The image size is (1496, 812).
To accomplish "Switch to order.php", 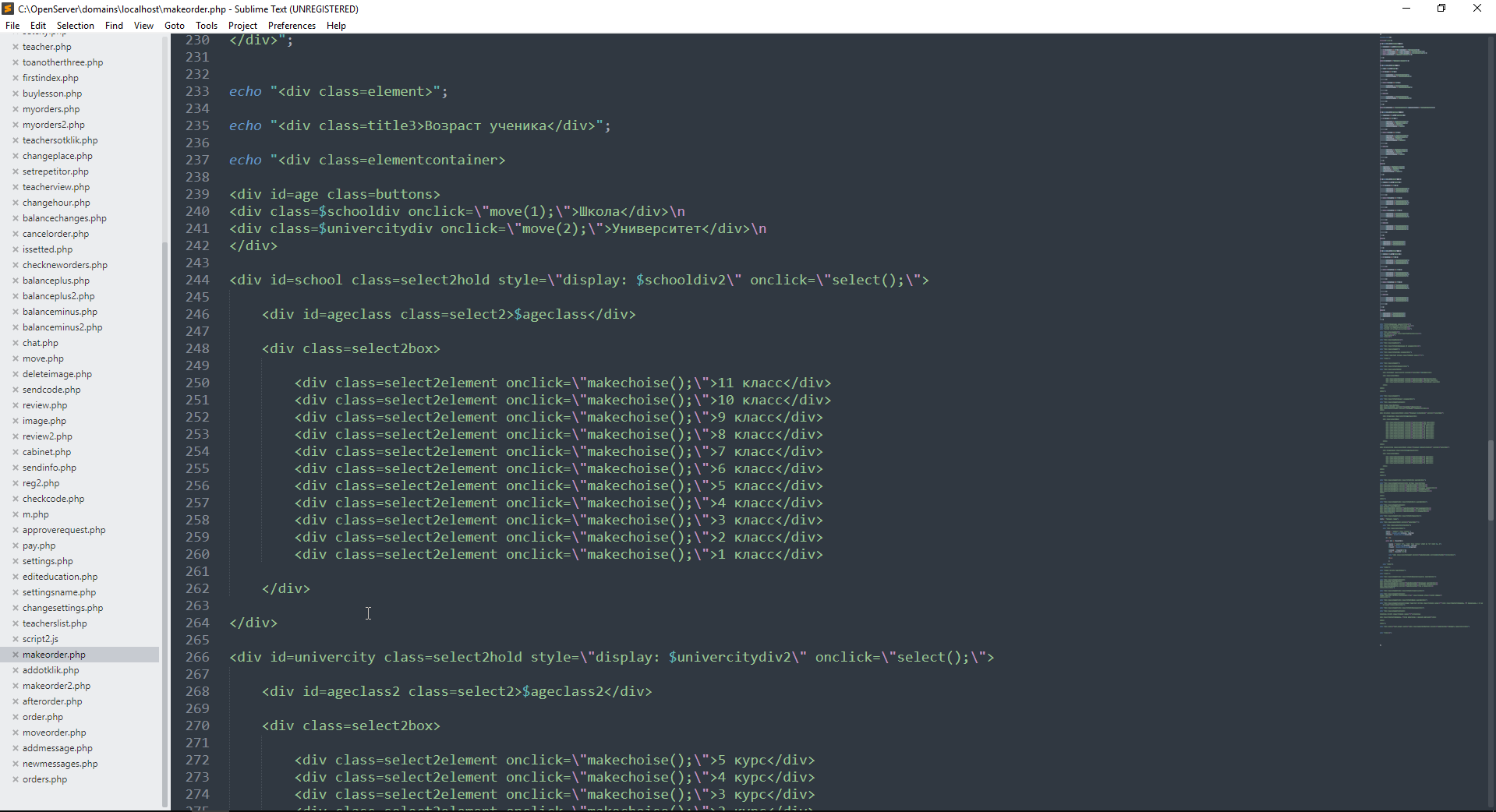I will pyautogui.click(x=43, y=717).
